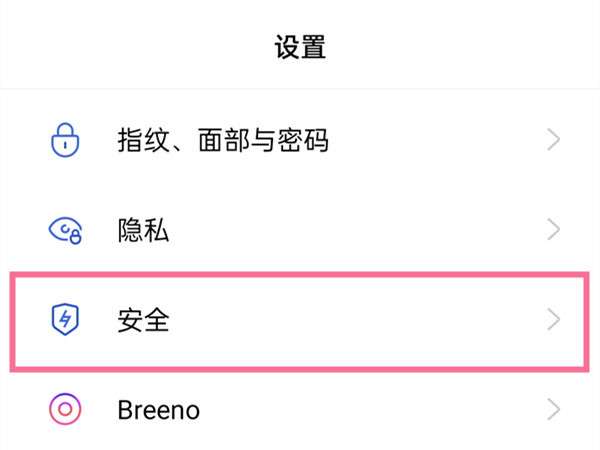Click the lightning bolt inside the shield
This screenshot has height=450, width=600.
(x=64, y=320)
